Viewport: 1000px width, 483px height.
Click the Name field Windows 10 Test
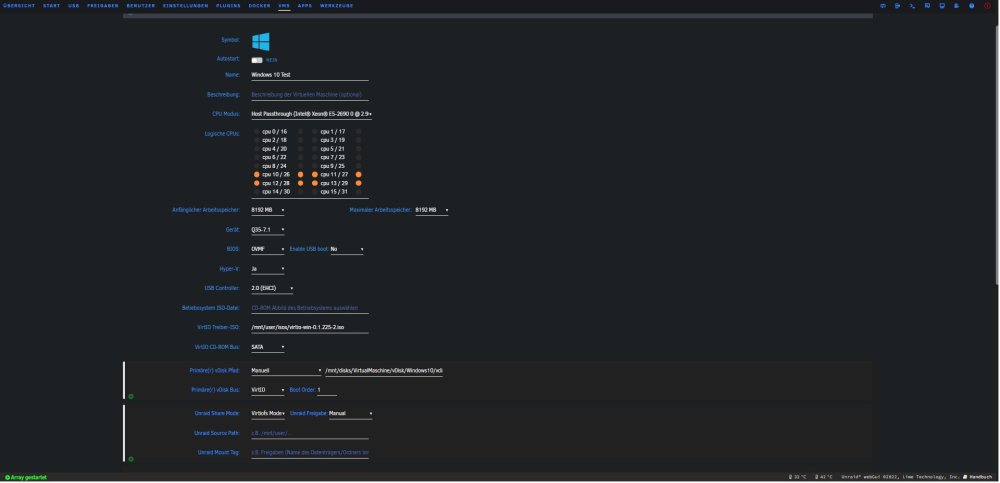[x=310, y=75]
